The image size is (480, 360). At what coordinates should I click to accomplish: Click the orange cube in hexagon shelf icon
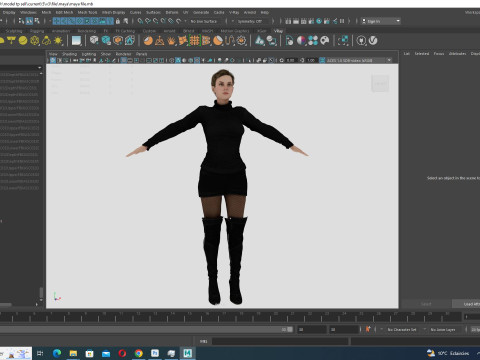pyautogui.click(x=118, y=41)
